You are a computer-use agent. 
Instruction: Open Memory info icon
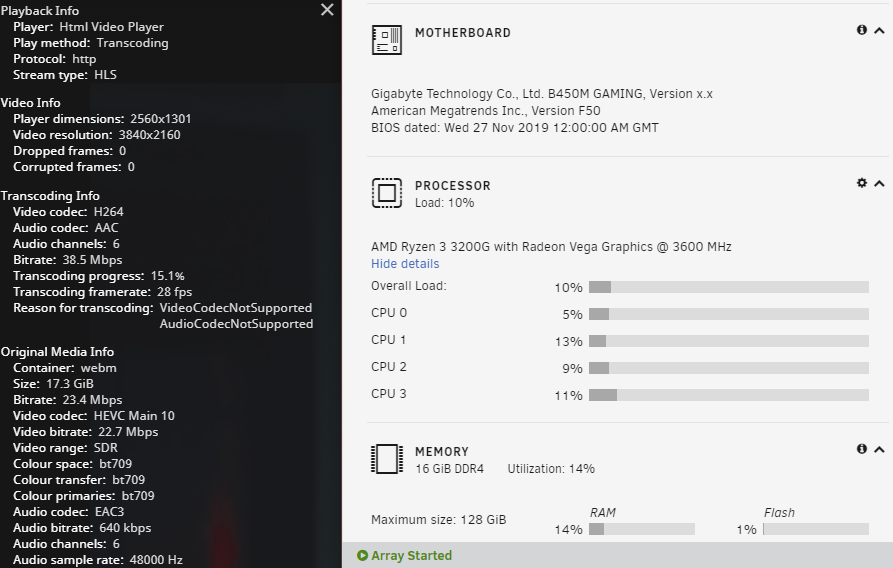862,449
